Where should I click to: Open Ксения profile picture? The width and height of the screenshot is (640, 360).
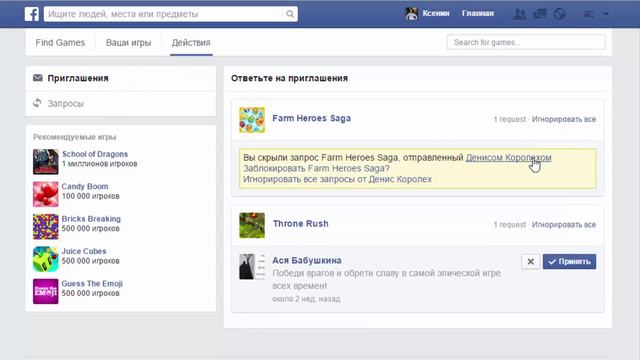411,13
